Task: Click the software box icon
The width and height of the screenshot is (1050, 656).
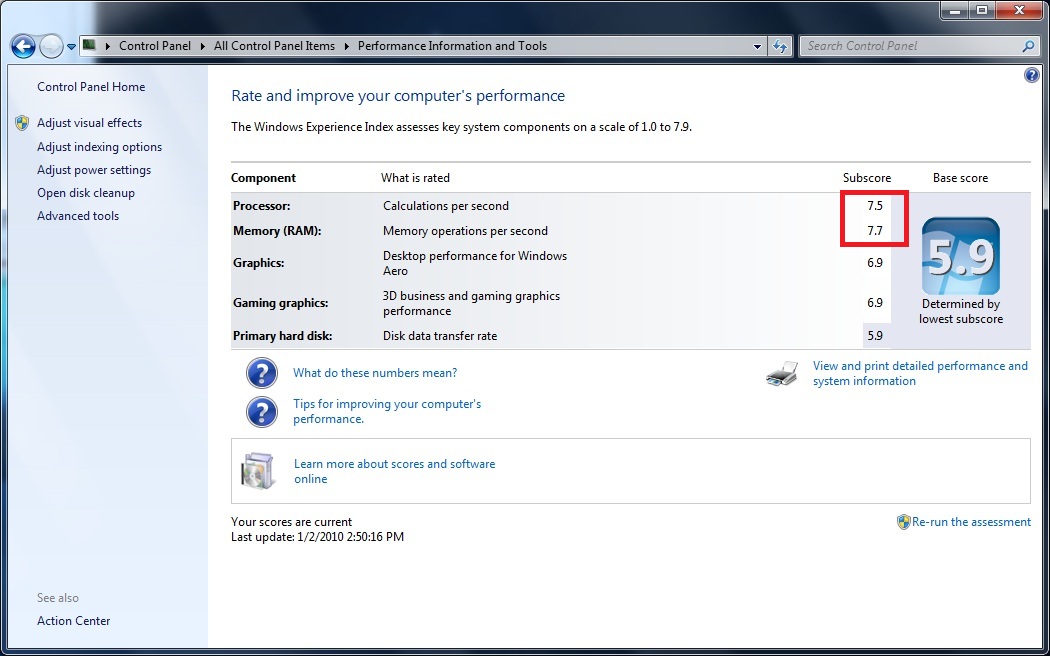Action: 258,471
